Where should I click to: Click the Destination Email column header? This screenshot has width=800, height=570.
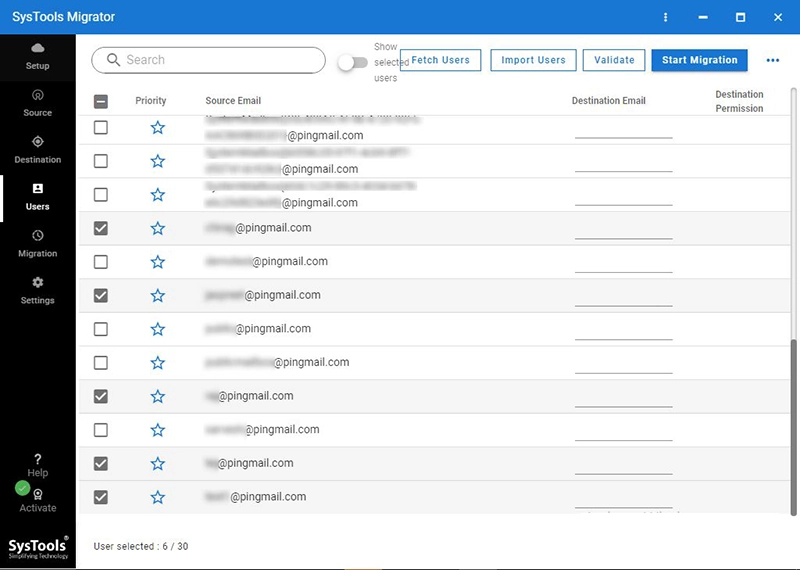pyautogui.click(x=609, y=101)
